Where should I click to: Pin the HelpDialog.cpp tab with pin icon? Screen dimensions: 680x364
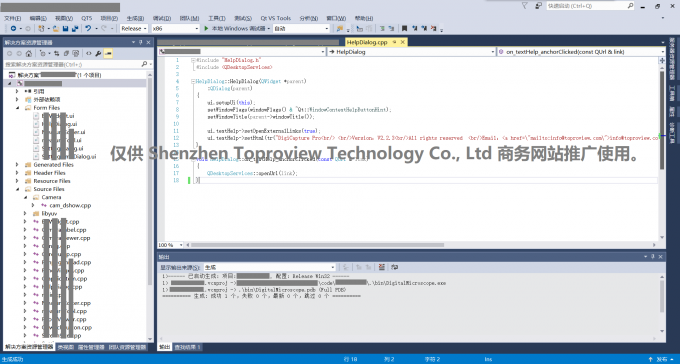point(395,42)
